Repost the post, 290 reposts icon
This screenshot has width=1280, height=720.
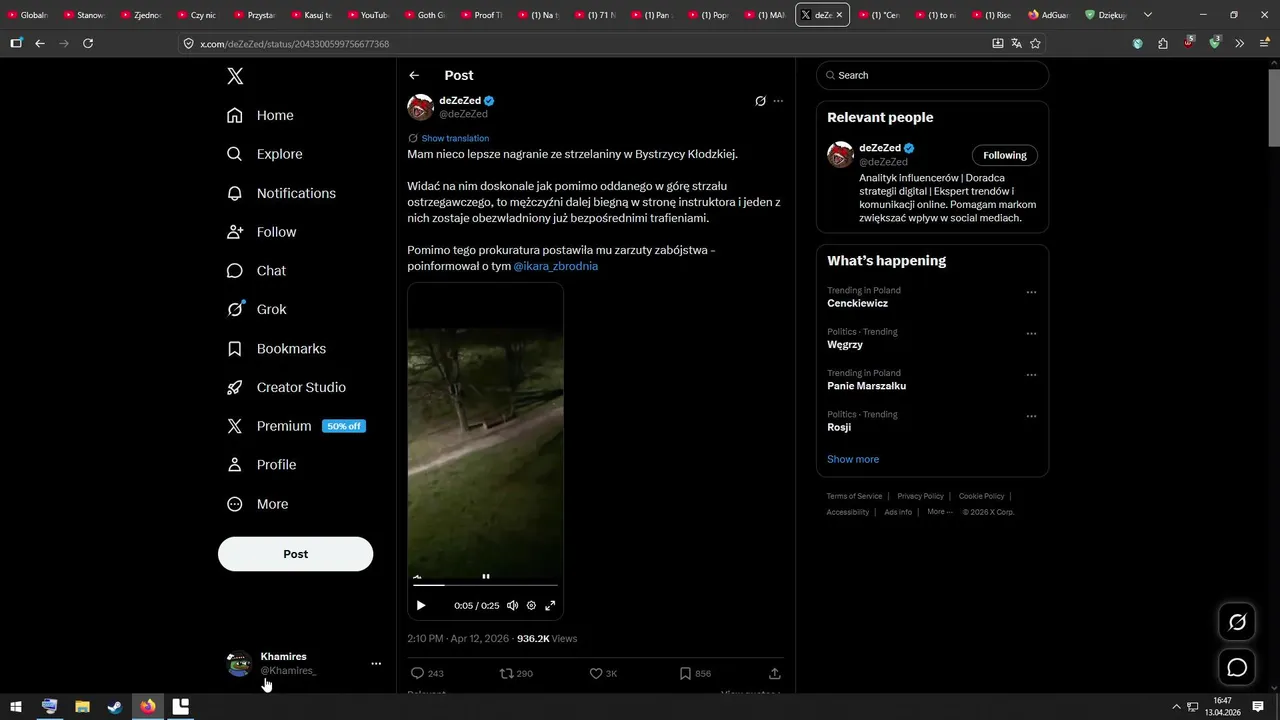(516, 674)
